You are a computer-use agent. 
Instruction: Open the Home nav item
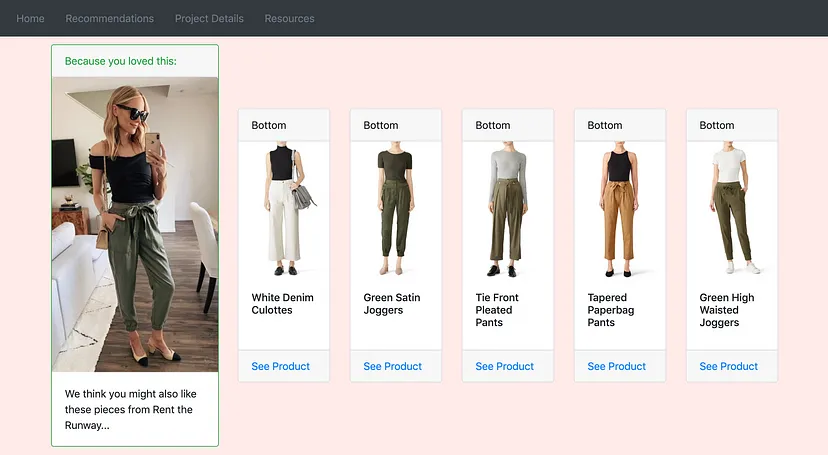point(30,18)
